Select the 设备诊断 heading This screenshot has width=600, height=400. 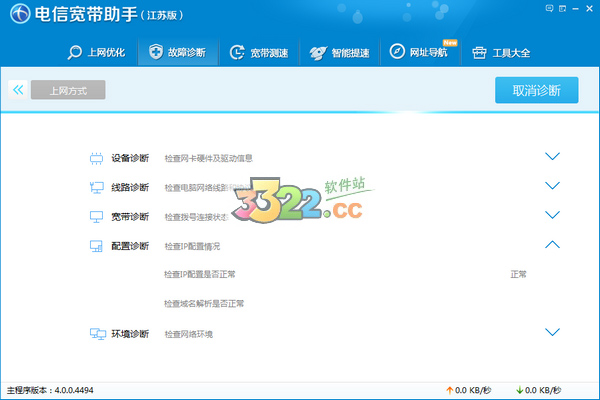[130, 158]
